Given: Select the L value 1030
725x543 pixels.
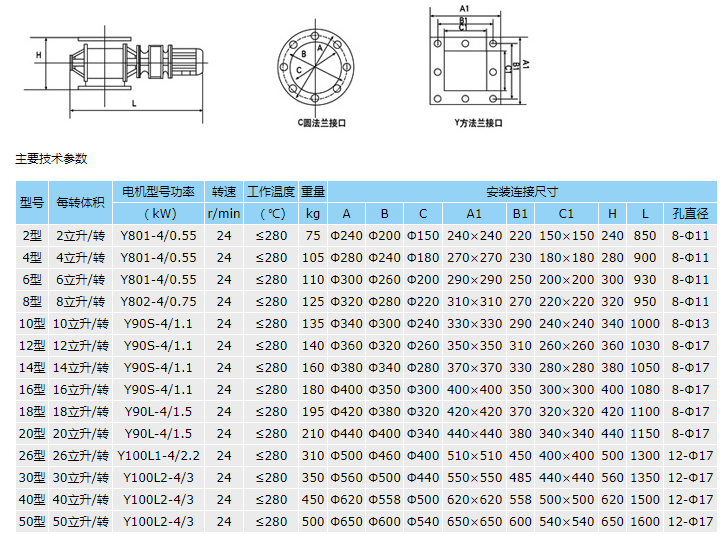Looking at the screenshot, I should (645, 346).
